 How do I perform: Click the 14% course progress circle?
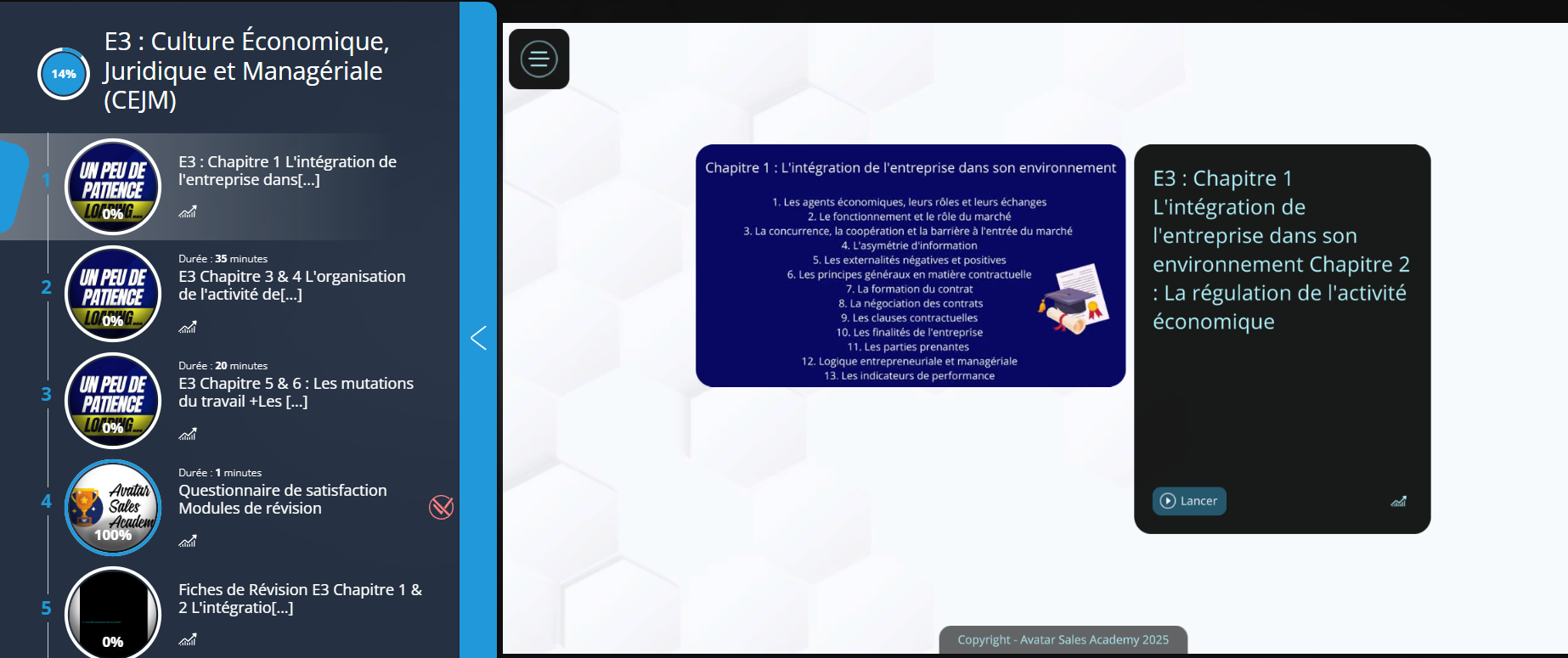64,74
